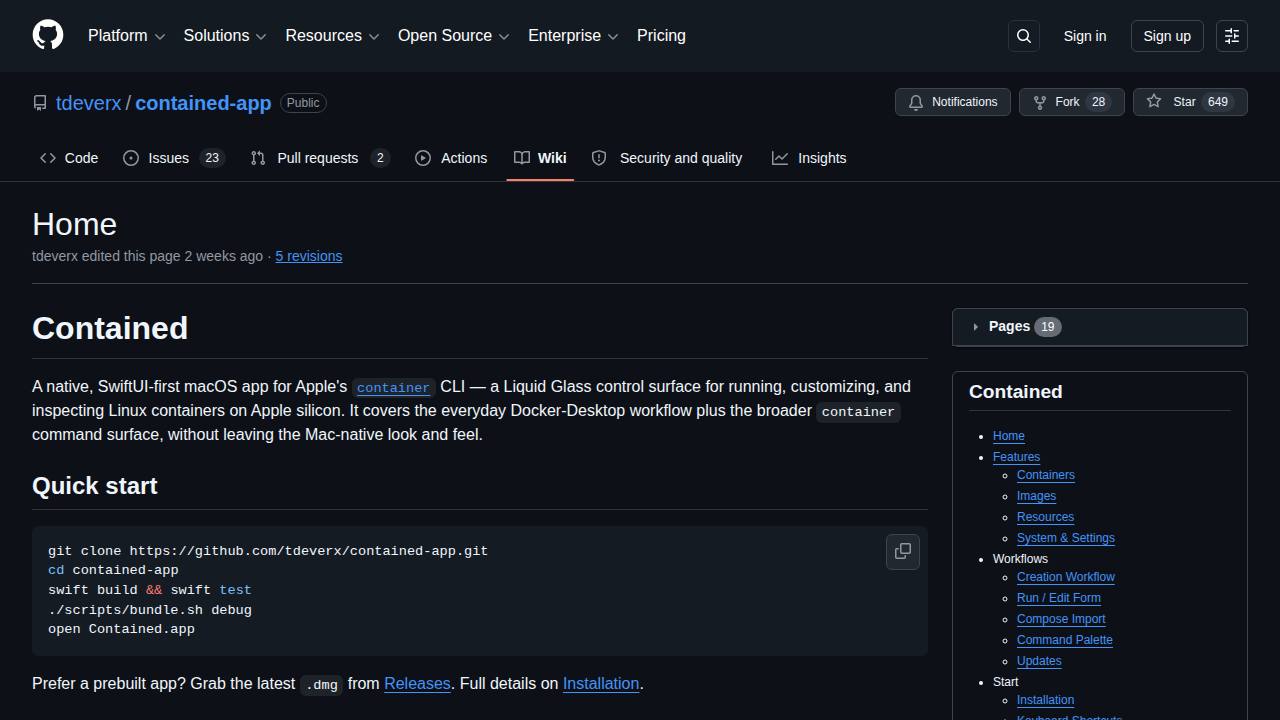The image size is (1280, 720).
Task: Open the tdeverx owner profile link
Action: click(x=89, y=103)
